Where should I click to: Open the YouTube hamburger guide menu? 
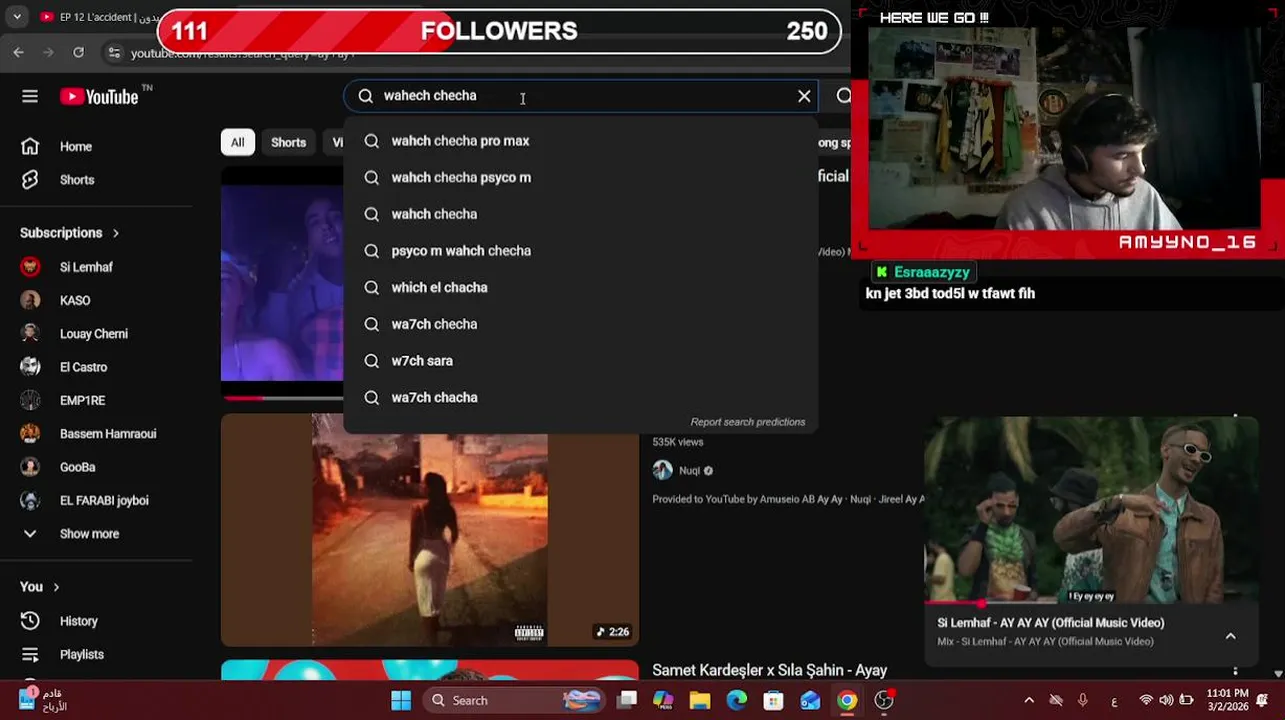point(30,96)
